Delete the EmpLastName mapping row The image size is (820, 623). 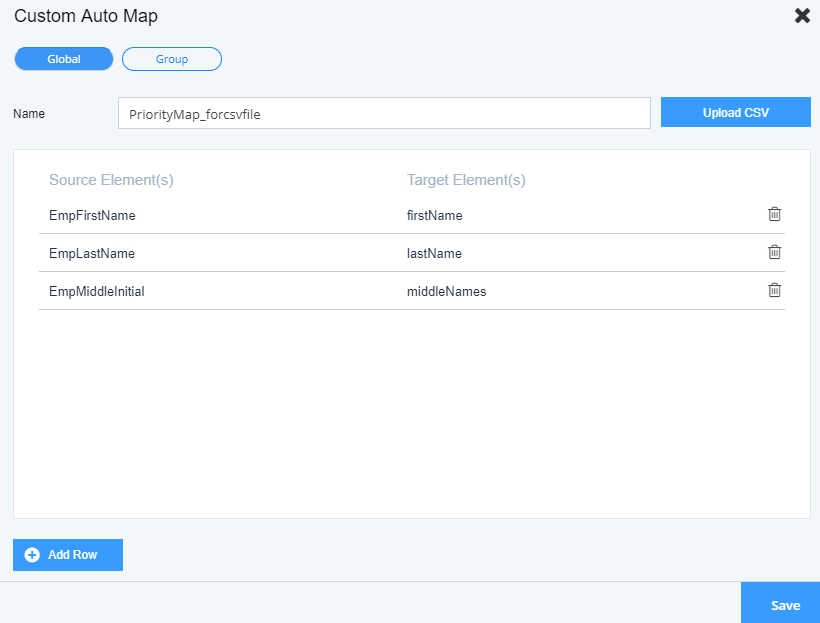pos(774,252)
